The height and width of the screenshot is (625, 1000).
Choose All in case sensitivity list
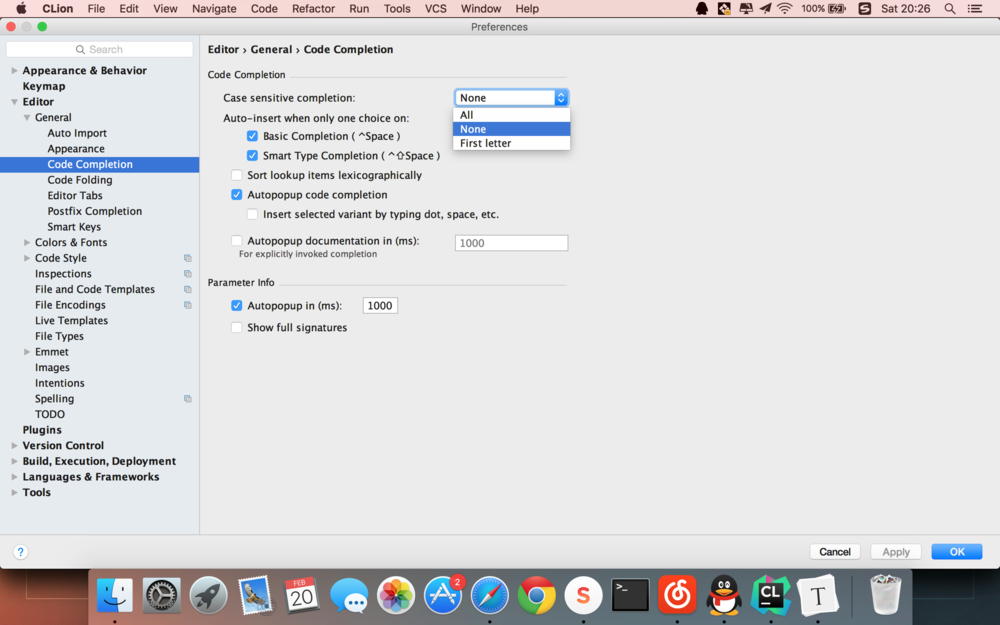tap(511, 115)
